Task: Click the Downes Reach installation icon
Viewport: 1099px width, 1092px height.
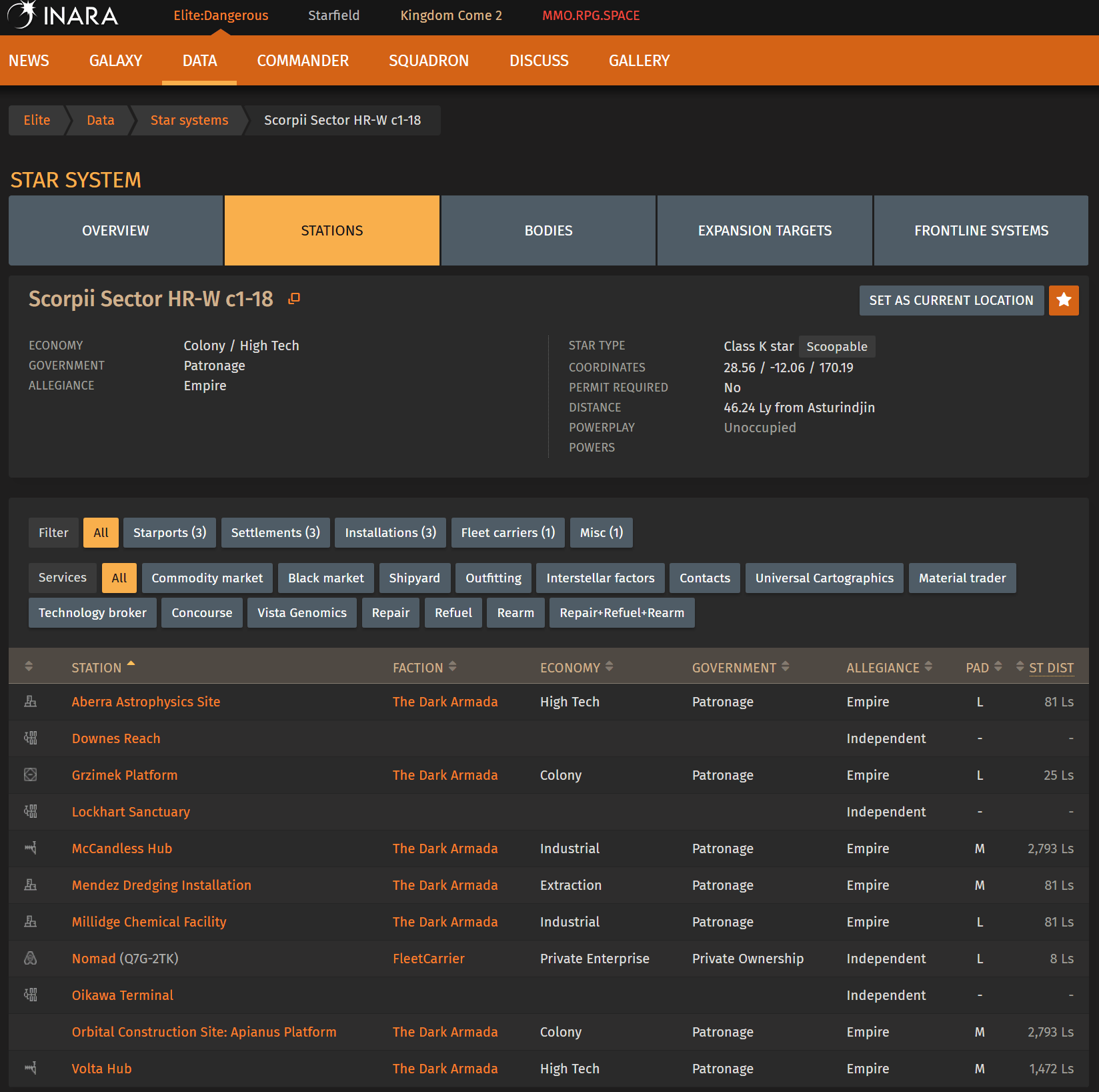Action: tap(31, 738)
